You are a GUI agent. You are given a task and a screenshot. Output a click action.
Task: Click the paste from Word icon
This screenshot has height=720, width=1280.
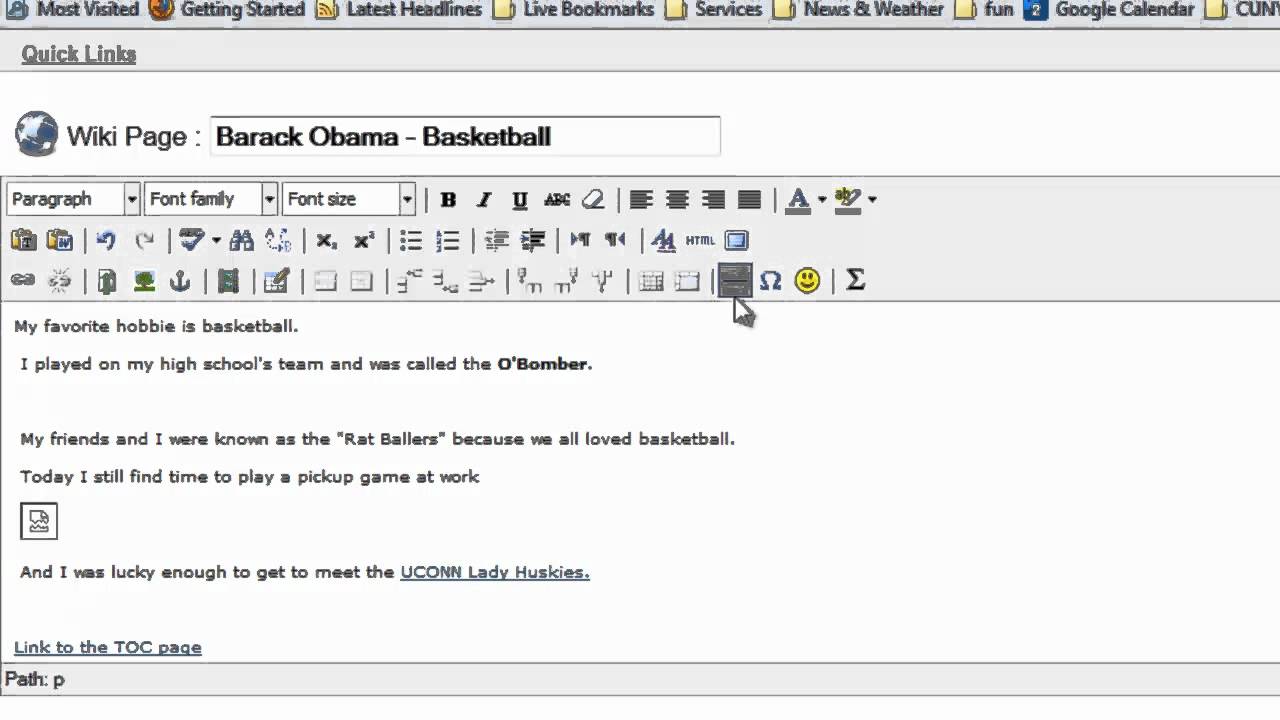pyautogui.click(x=60, y=240)
